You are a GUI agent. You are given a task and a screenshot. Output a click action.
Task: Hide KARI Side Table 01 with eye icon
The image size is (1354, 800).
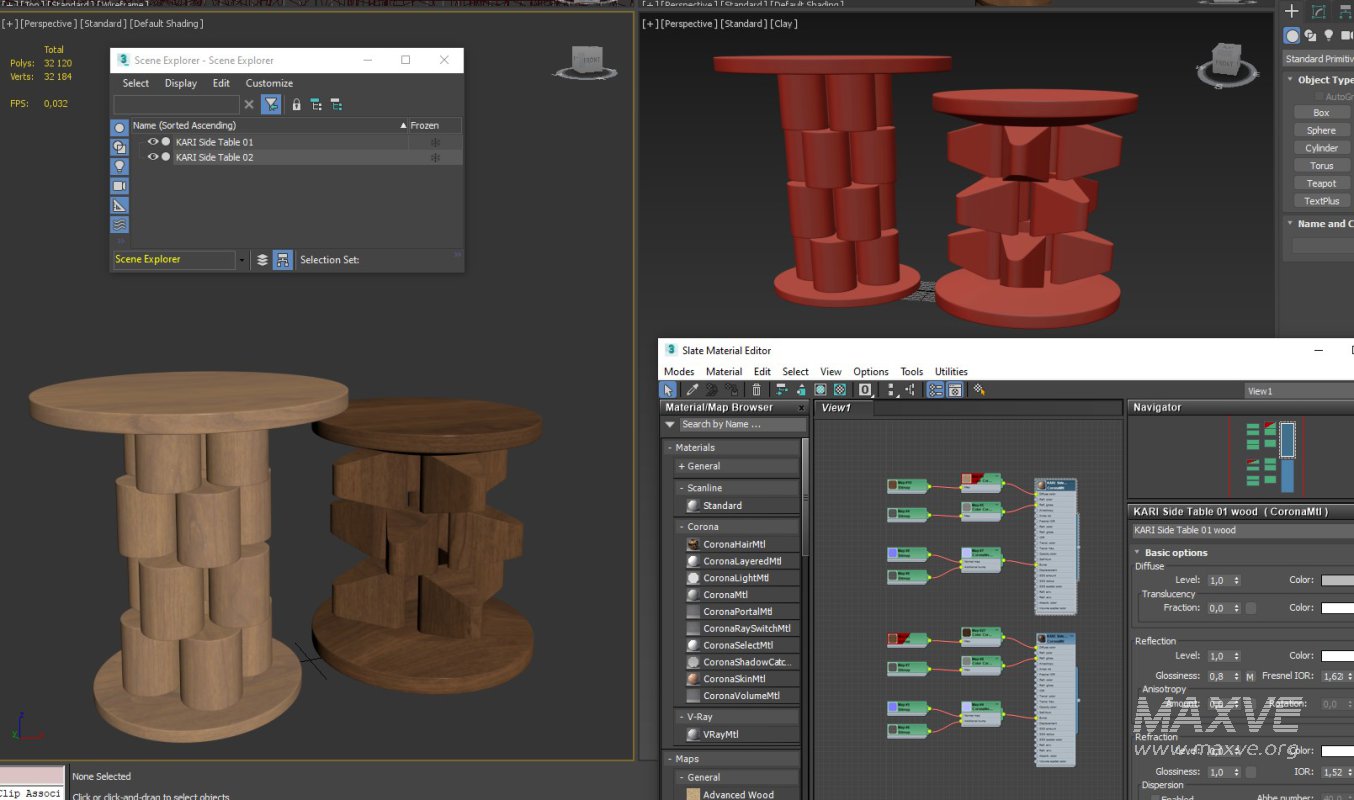point(153,142)
